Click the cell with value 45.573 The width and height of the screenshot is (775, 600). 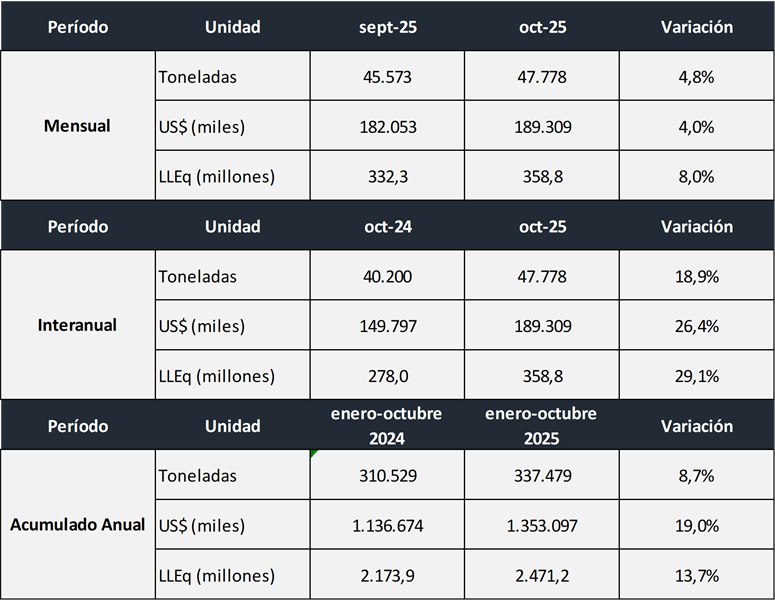tap(387, 77)
